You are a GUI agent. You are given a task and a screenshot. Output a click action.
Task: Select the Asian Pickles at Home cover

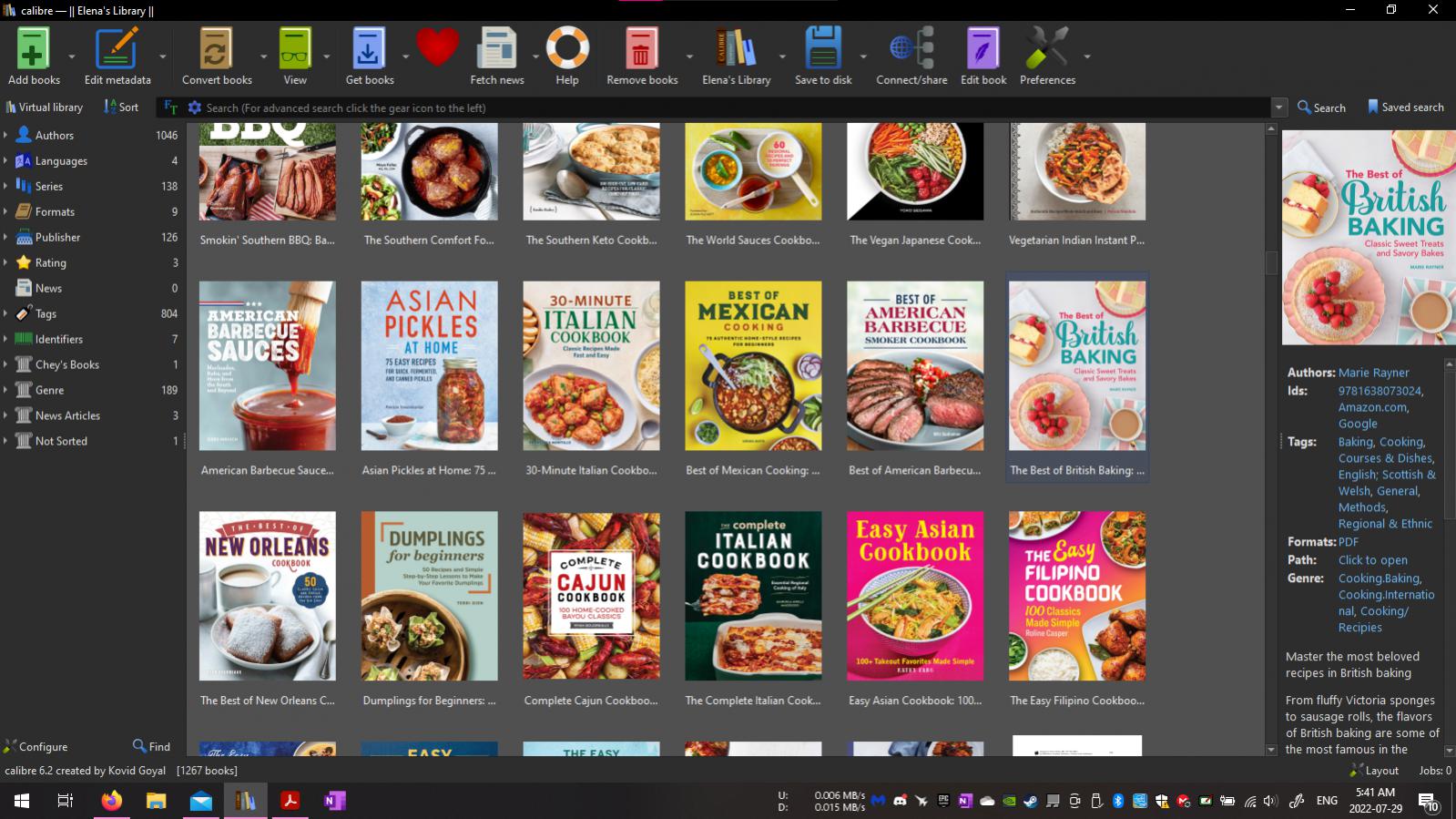429,366
